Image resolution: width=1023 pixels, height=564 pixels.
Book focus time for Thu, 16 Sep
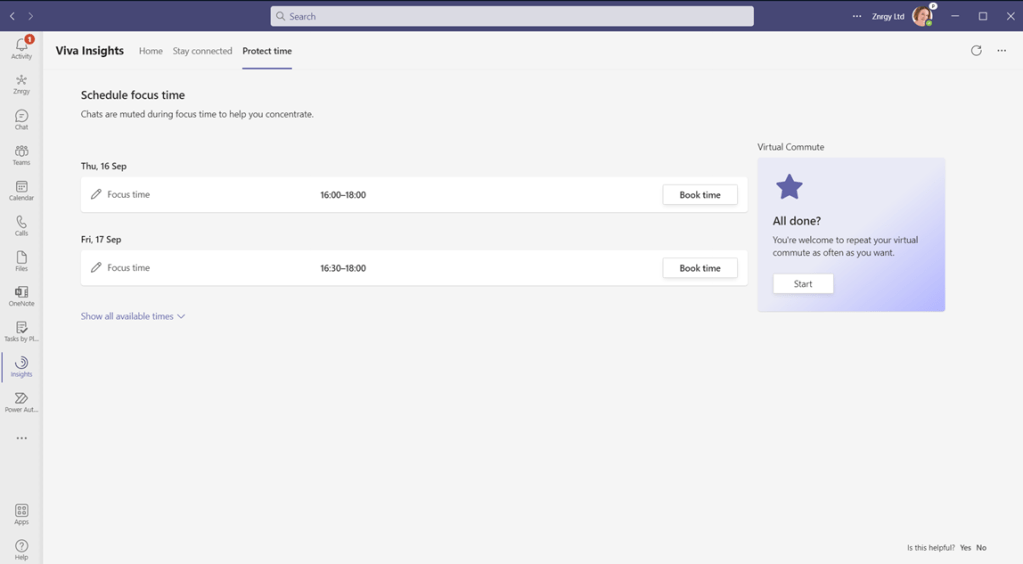click(x=699, y=195)
